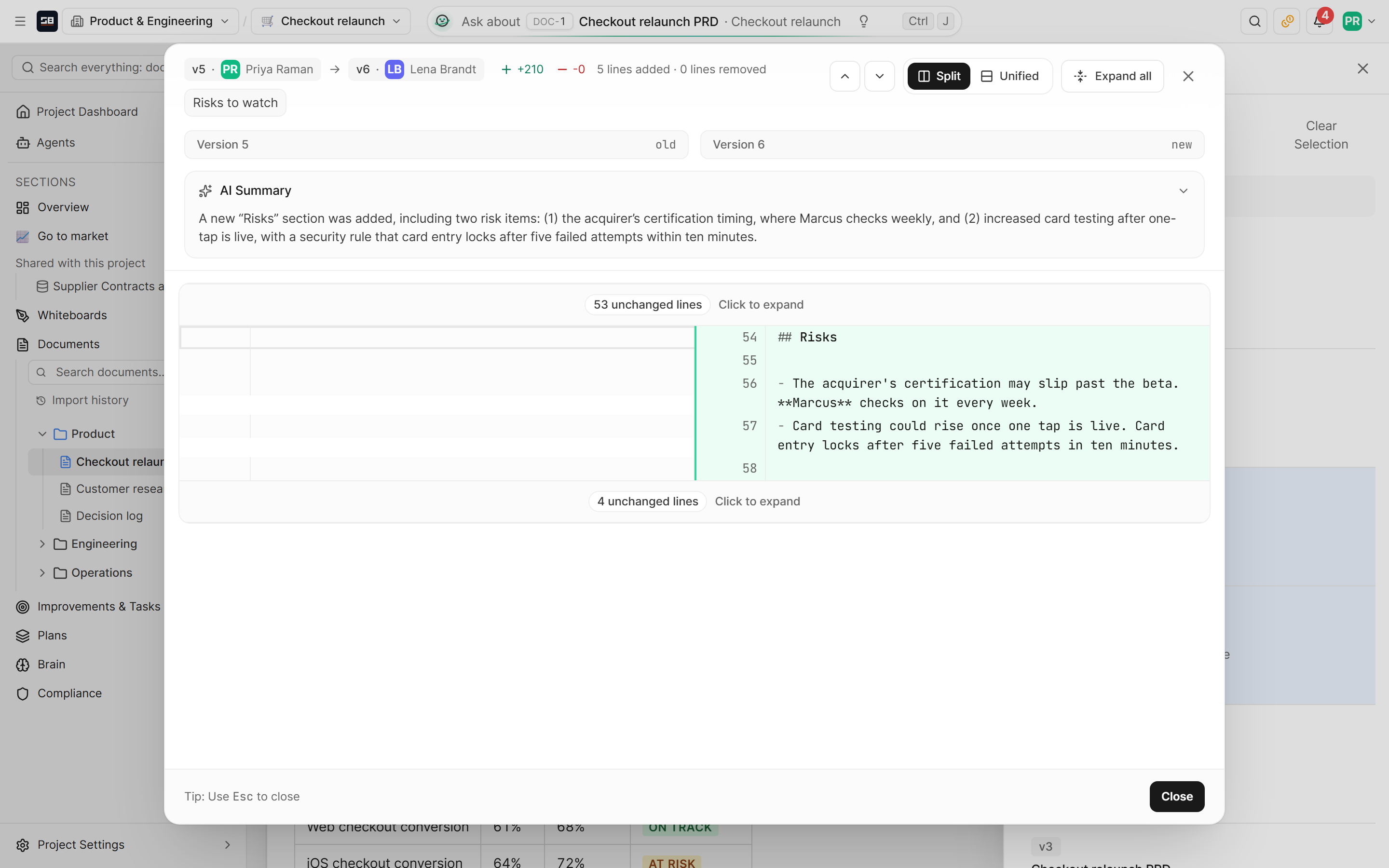Viewport: 1389px width, 868px height.
Task: Open the Brain section
Action: tap(51, 664)
